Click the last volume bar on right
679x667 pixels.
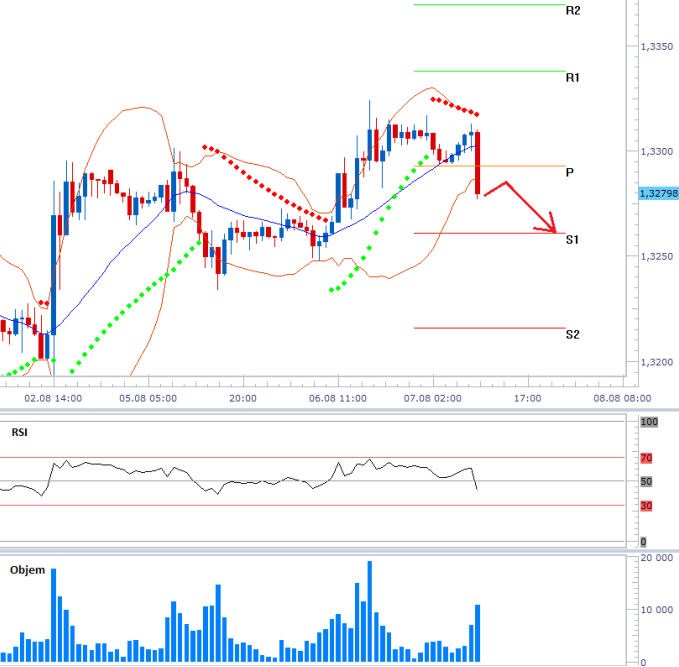point(478,633)
